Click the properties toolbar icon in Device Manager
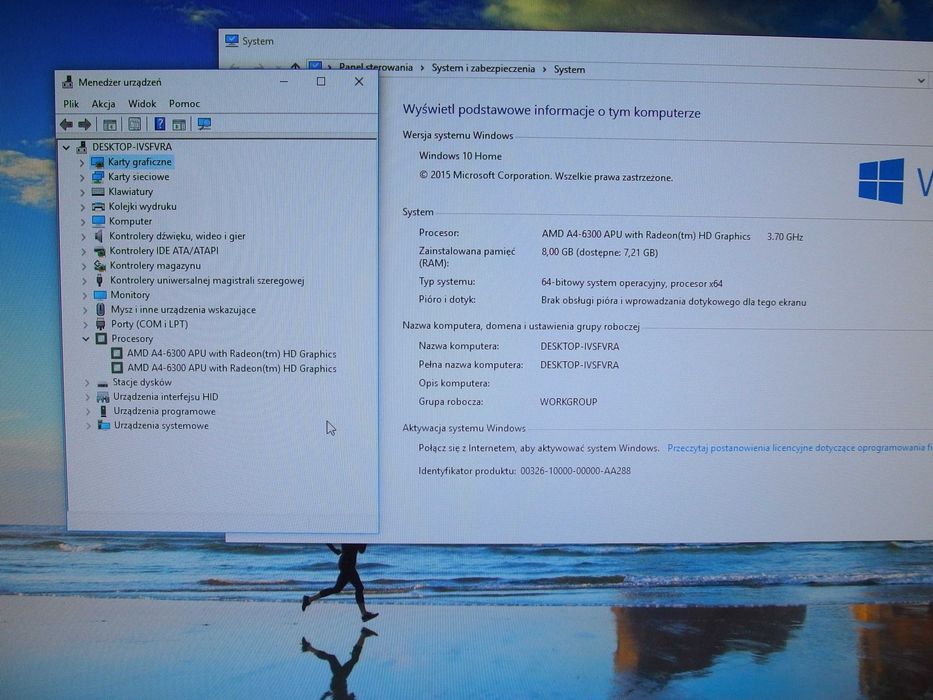933x700 pixels. (134, 124)
